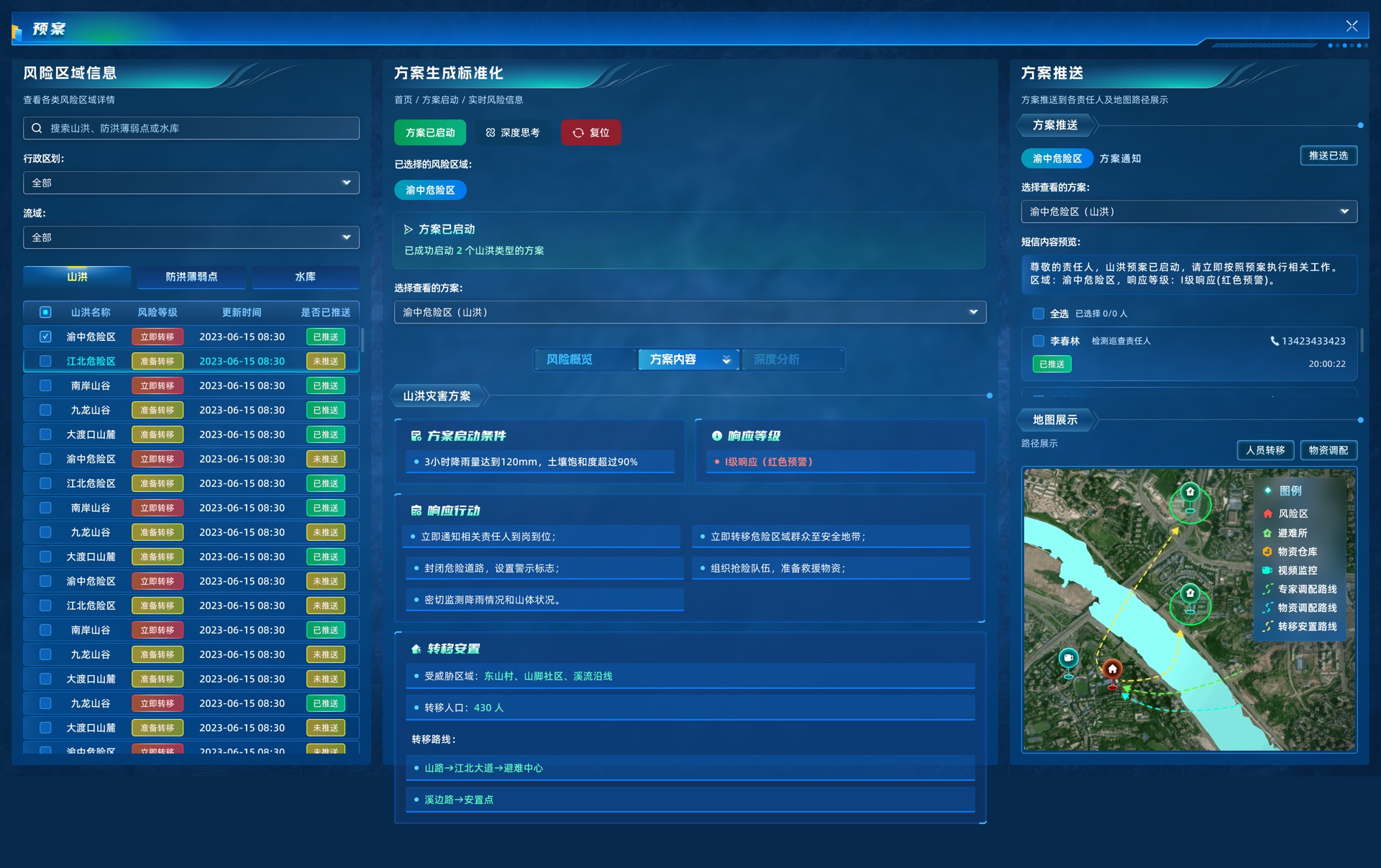
Task: Click the 响应等级 info icon
Action: tap(717, 436)
